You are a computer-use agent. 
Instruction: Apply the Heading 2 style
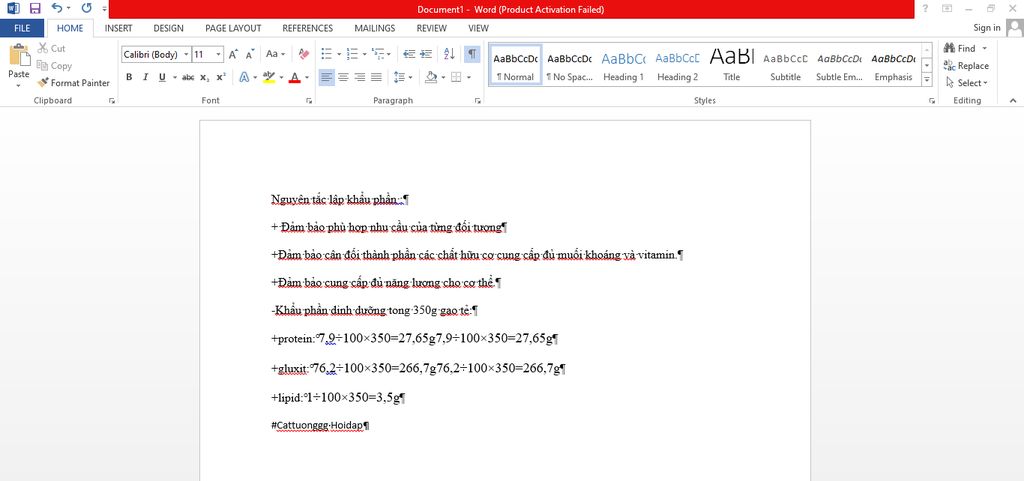[x=677, y=65]
